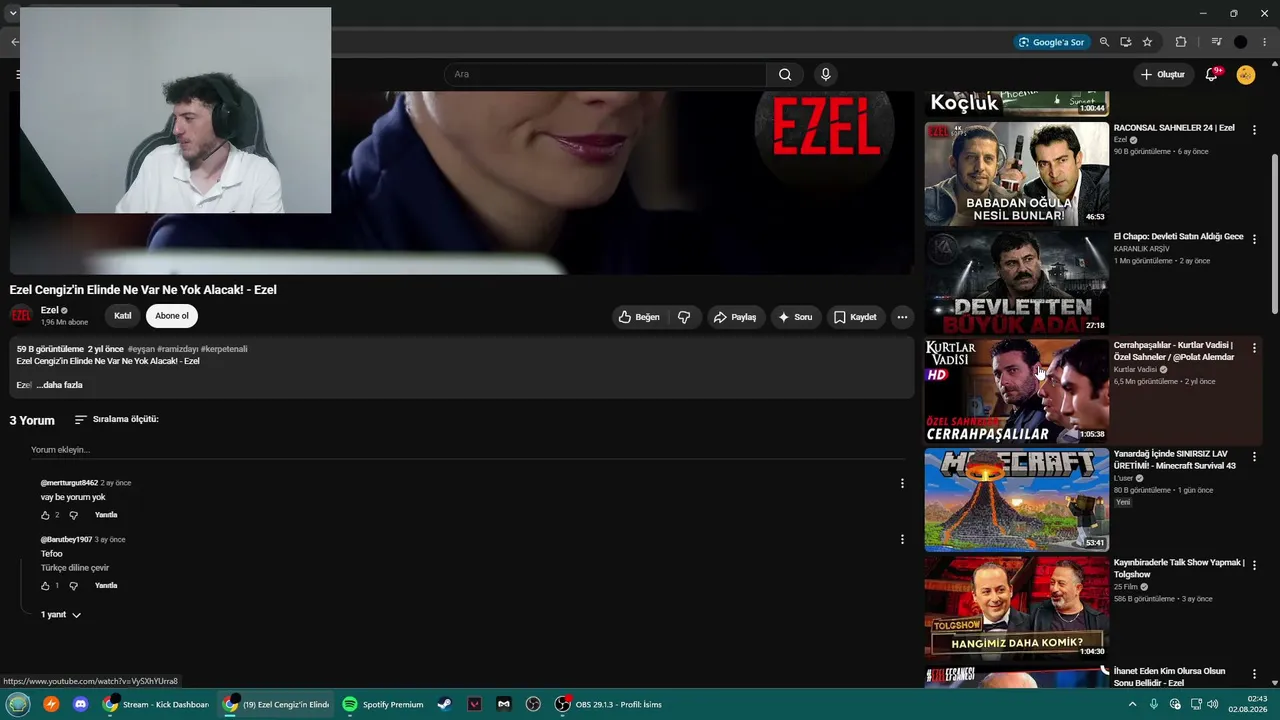Like the comment 'vay be yorum yok'
The height and width of the screenshot is (720, 1280).
pos(45,515)
